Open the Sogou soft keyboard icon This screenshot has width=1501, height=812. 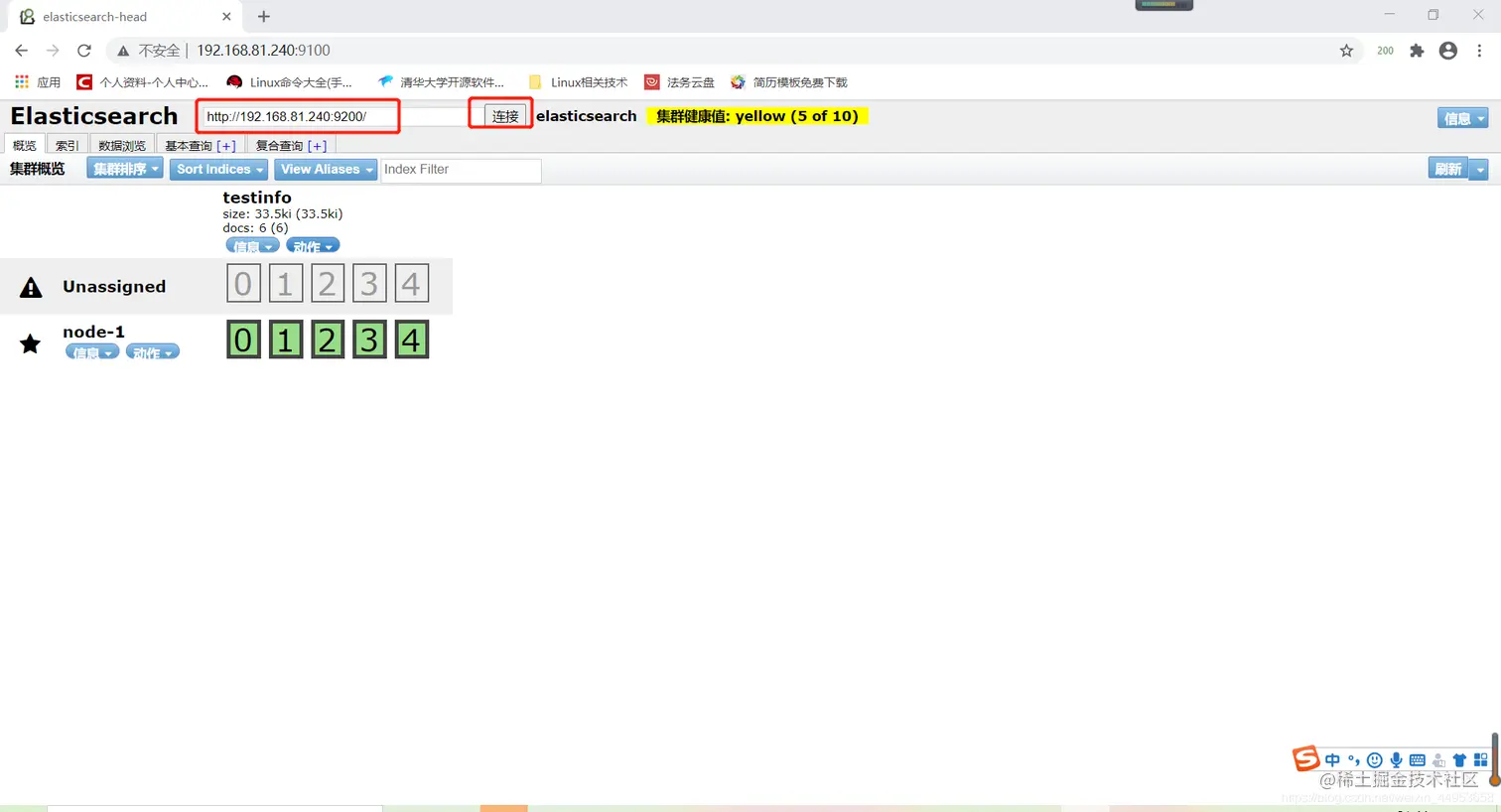[1417, 760]
